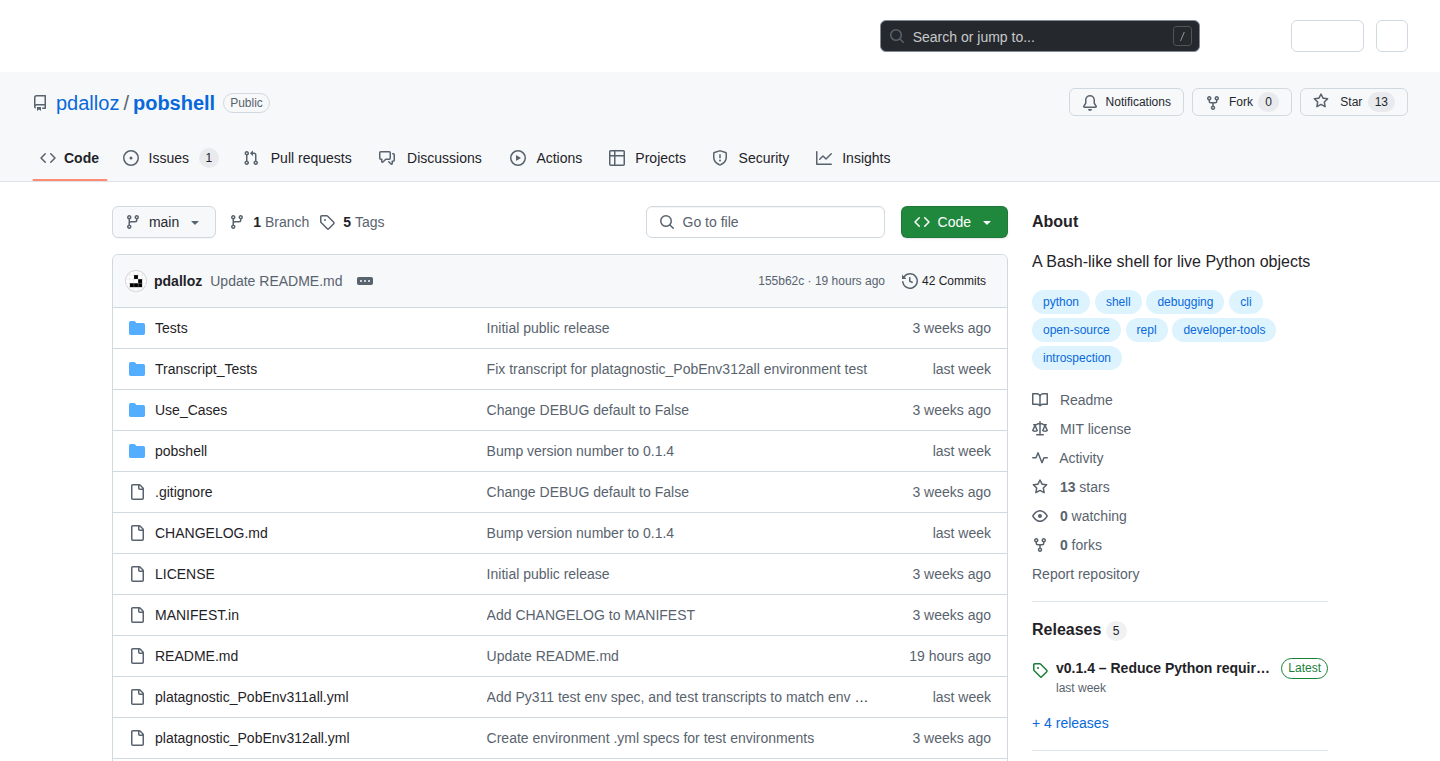Click the tag icon beside 5 Tags
Screen dimensions: 1440x761
[x=327, y=222]
